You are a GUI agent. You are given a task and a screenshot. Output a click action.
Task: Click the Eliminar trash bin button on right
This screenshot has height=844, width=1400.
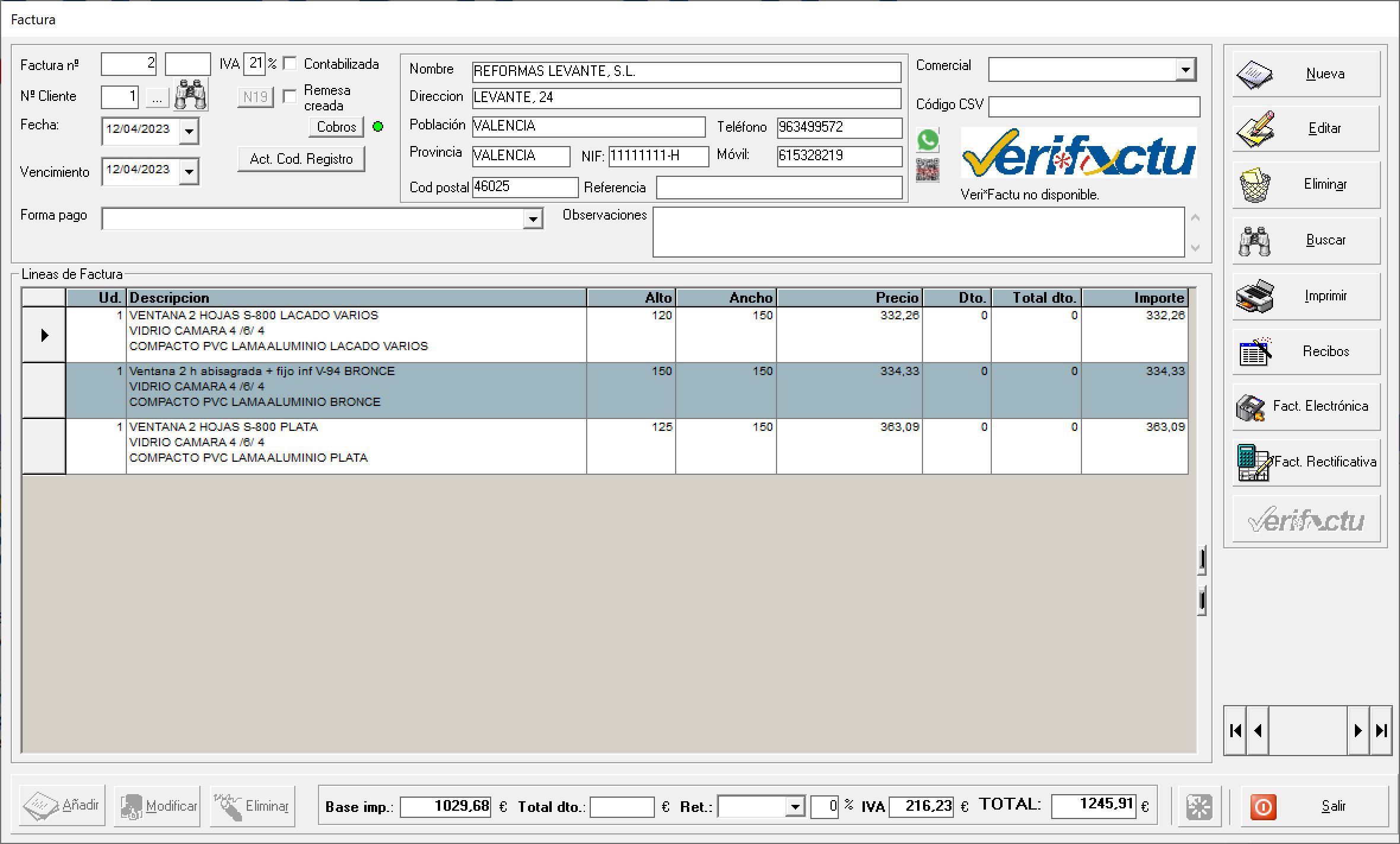point(1306,185)
